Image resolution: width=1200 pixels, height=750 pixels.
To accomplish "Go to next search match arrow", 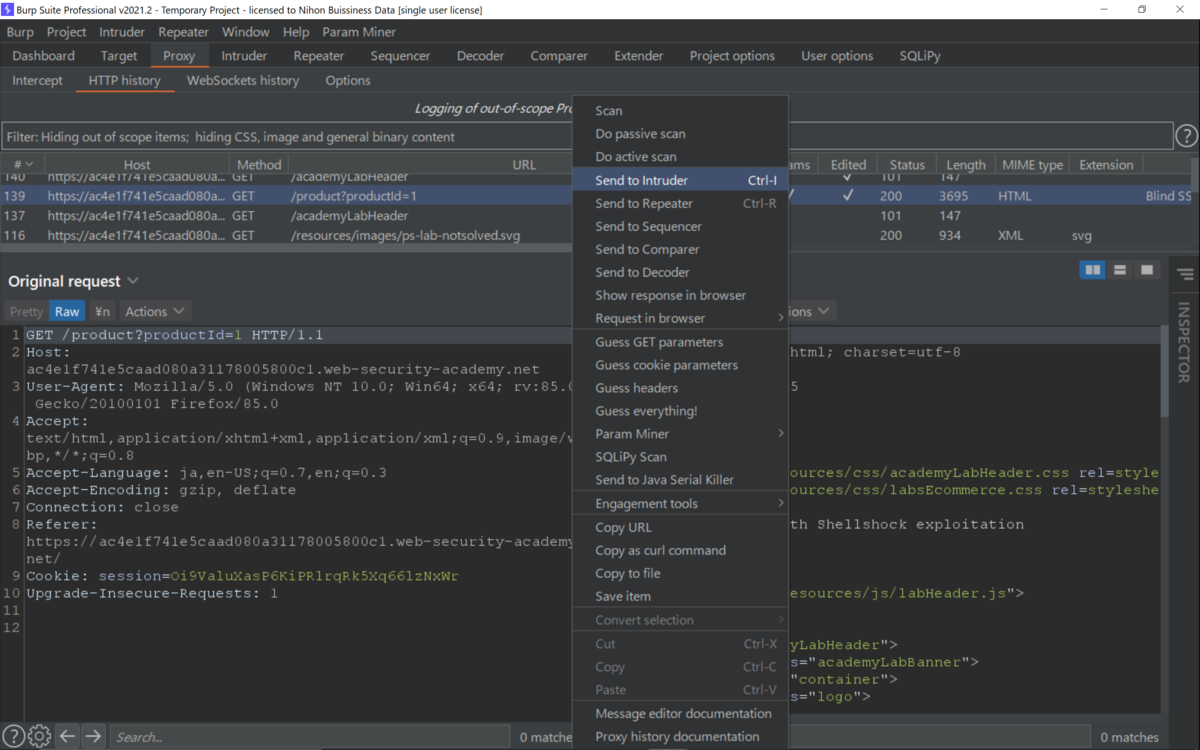I will 93,737.
